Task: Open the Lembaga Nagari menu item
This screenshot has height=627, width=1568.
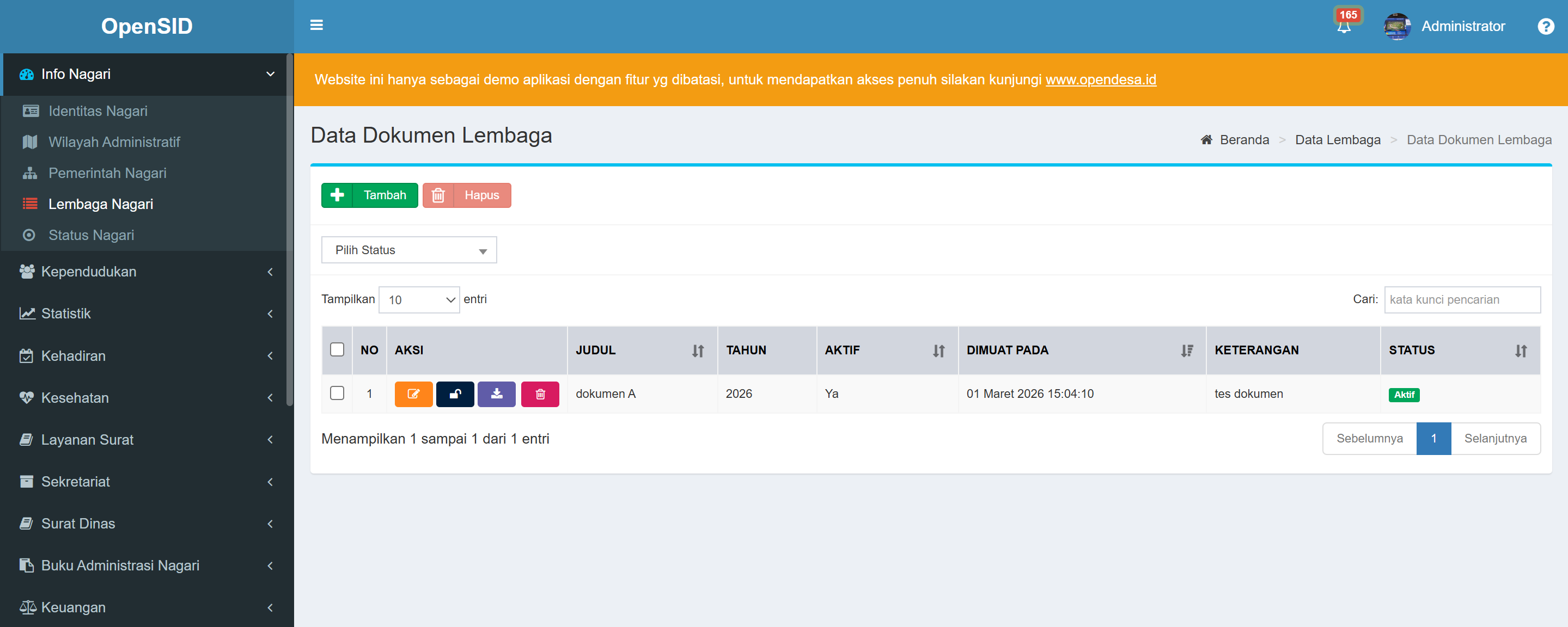Action: tap(100, 204)
